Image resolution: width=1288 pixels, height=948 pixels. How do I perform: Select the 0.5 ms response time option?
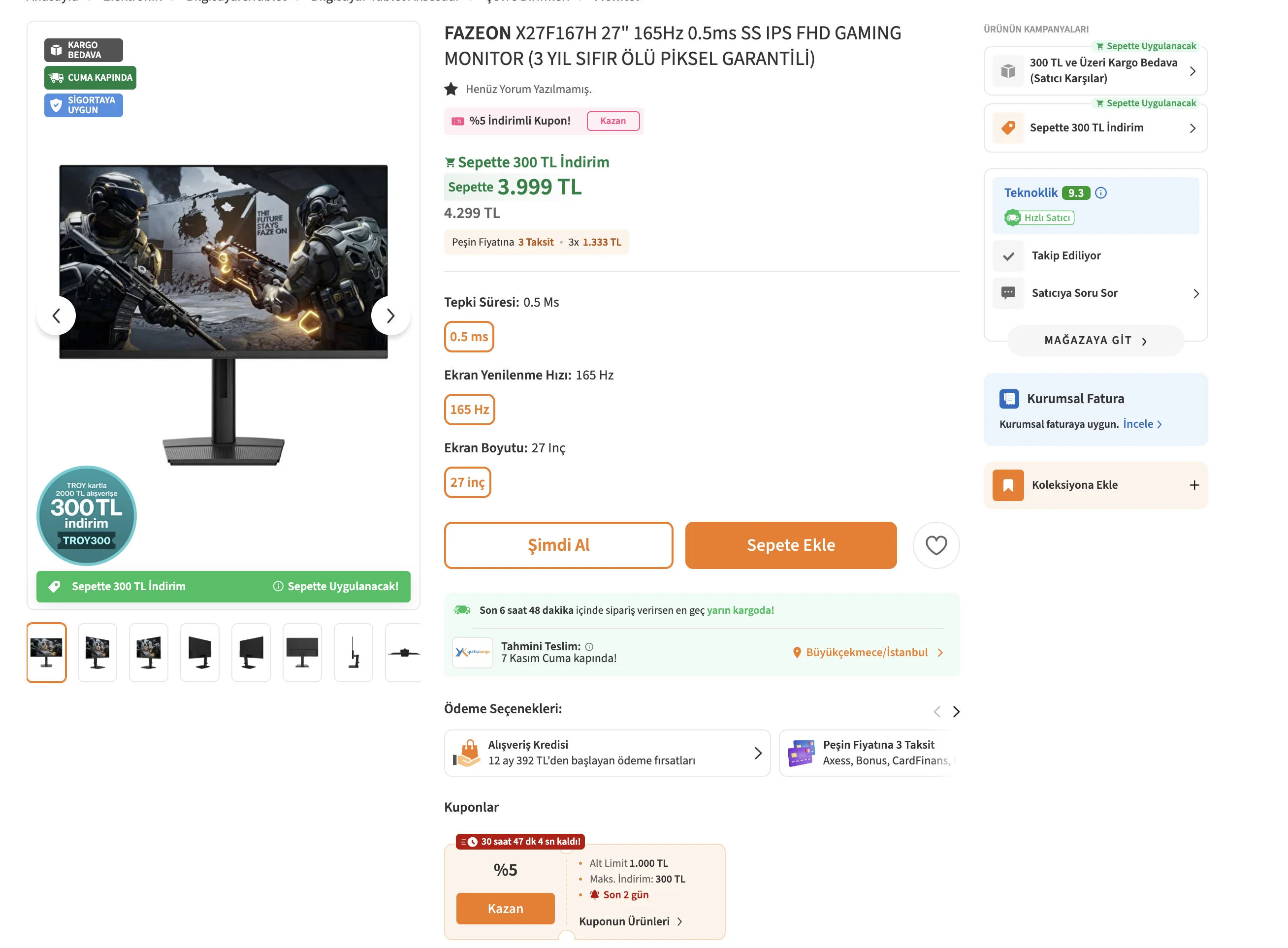pos(468,337)
